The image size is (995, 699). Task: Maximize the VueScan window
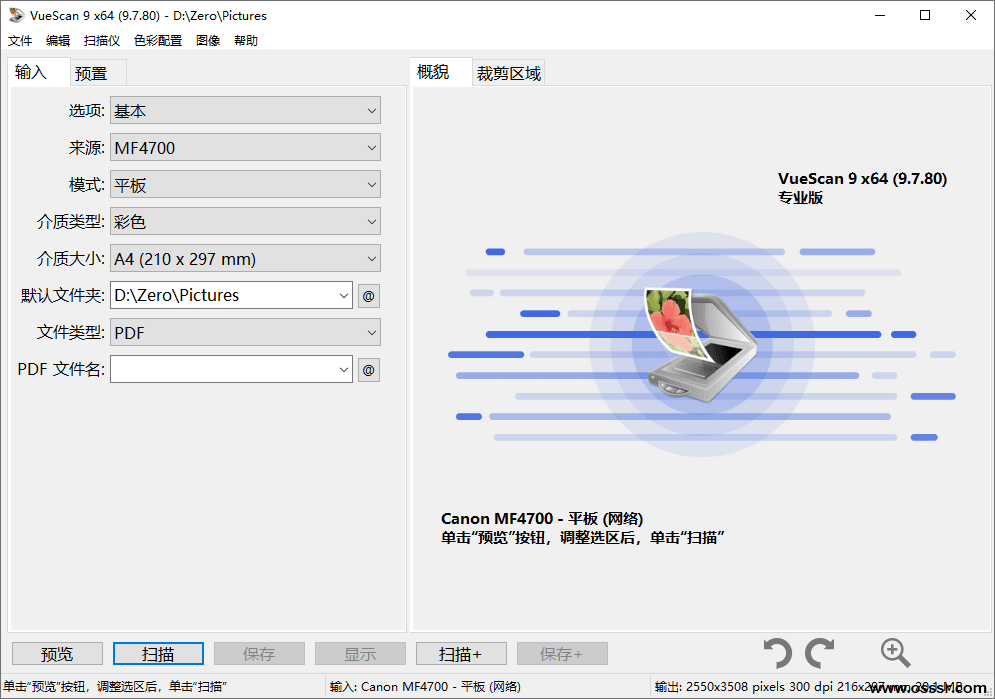click(925, 15)
